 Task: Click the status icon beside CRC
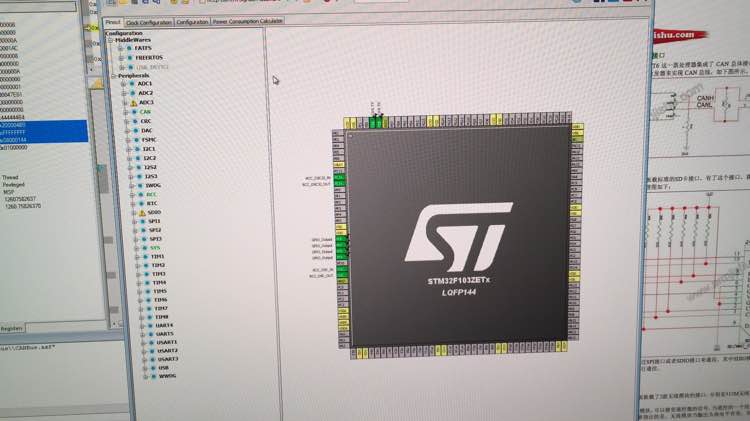pos(136,122)
